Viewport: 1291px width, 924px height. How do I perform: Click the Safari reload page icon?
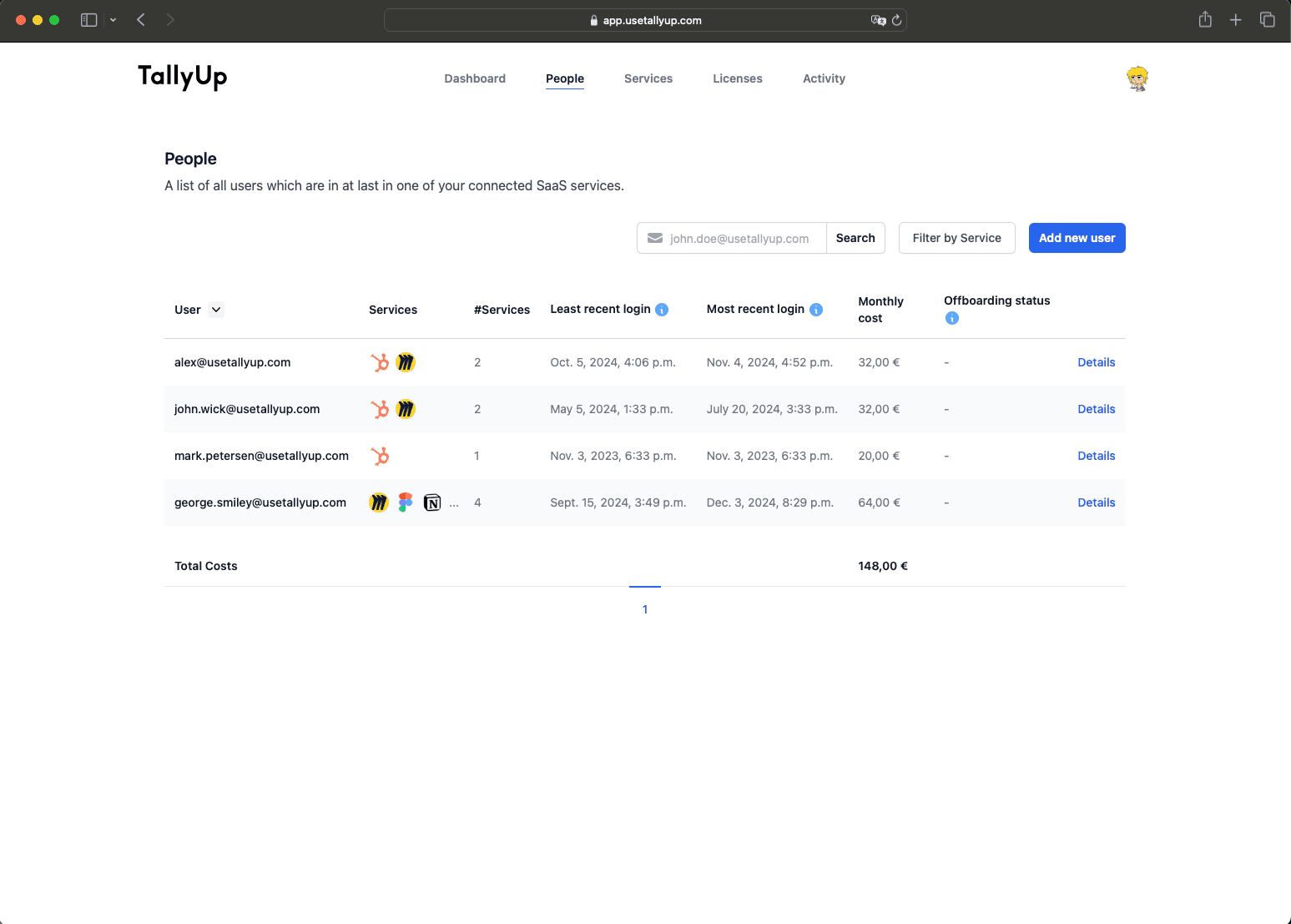click(x=897, y=20)
